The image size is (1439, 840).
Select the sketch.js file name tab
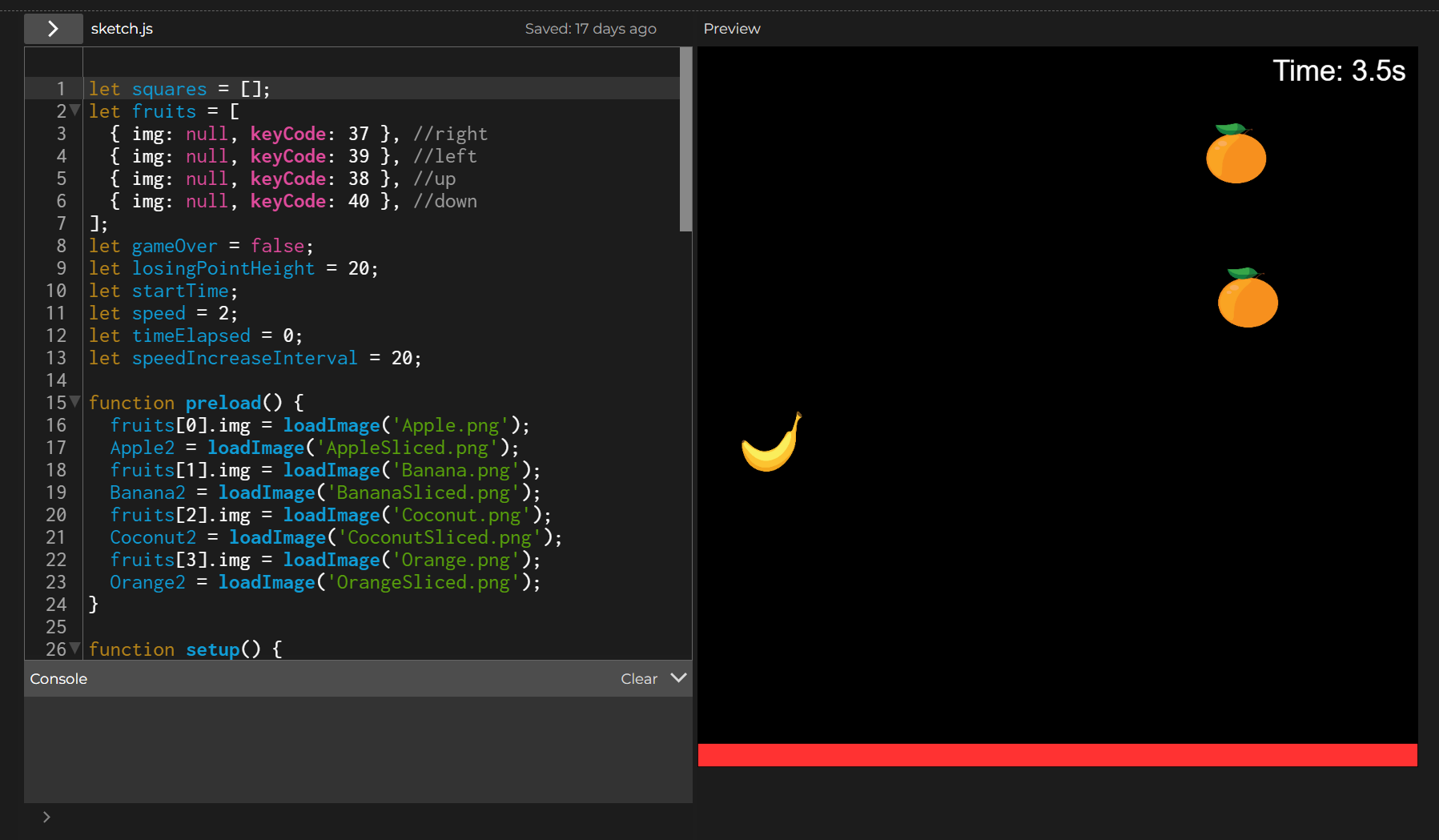[x=122, y=29]
